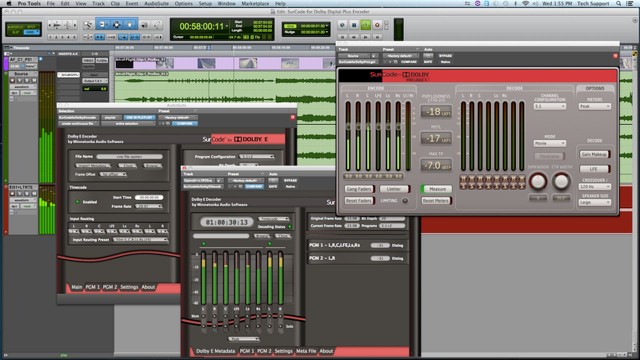The image size is (640, 360).
Task: Click the blue COMPARE button in AudioSuite window
Action: [184, 123]
